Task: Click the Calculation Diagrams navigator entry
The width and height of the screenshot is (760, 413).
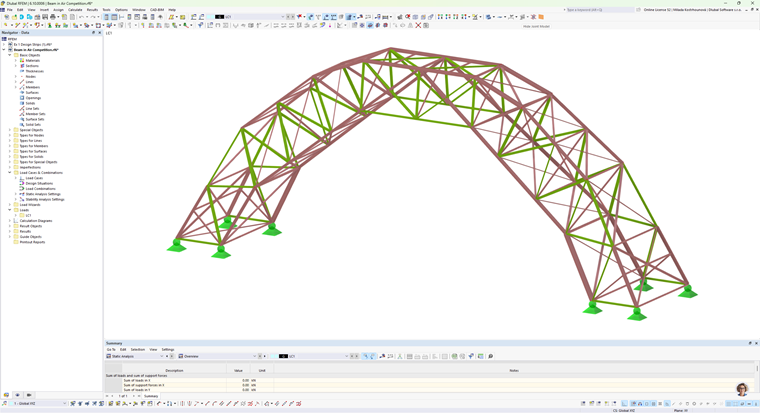Action: click(x=35, y=221)
